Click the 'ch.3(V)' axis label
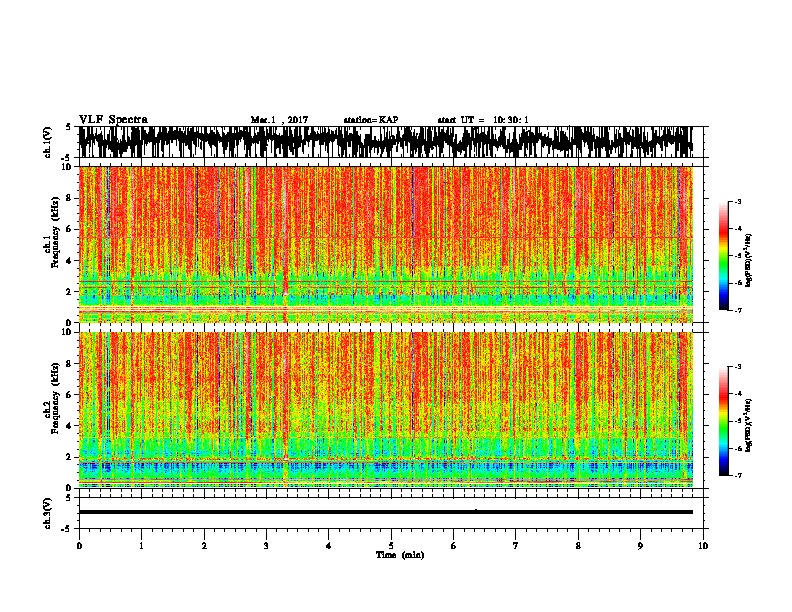 [x=48, y=513]
